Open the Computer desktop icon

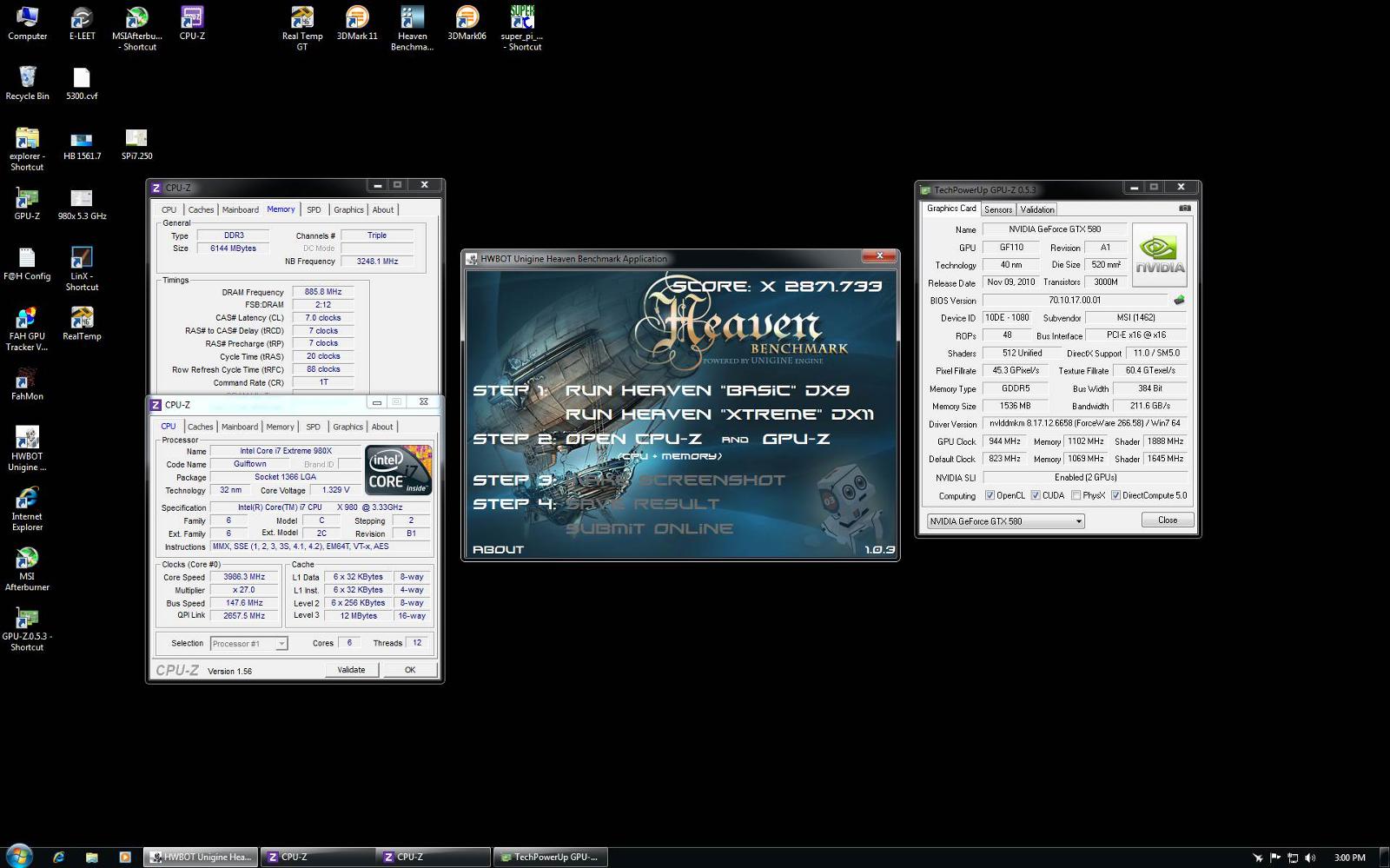tap(27, 23)
